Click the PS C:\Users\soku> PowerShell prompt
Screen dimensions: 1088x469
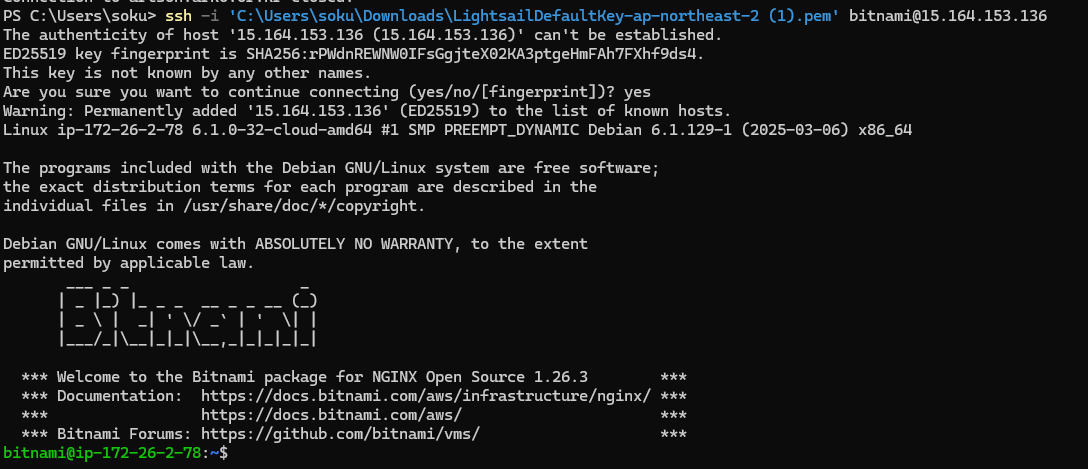tap(80, 15)
